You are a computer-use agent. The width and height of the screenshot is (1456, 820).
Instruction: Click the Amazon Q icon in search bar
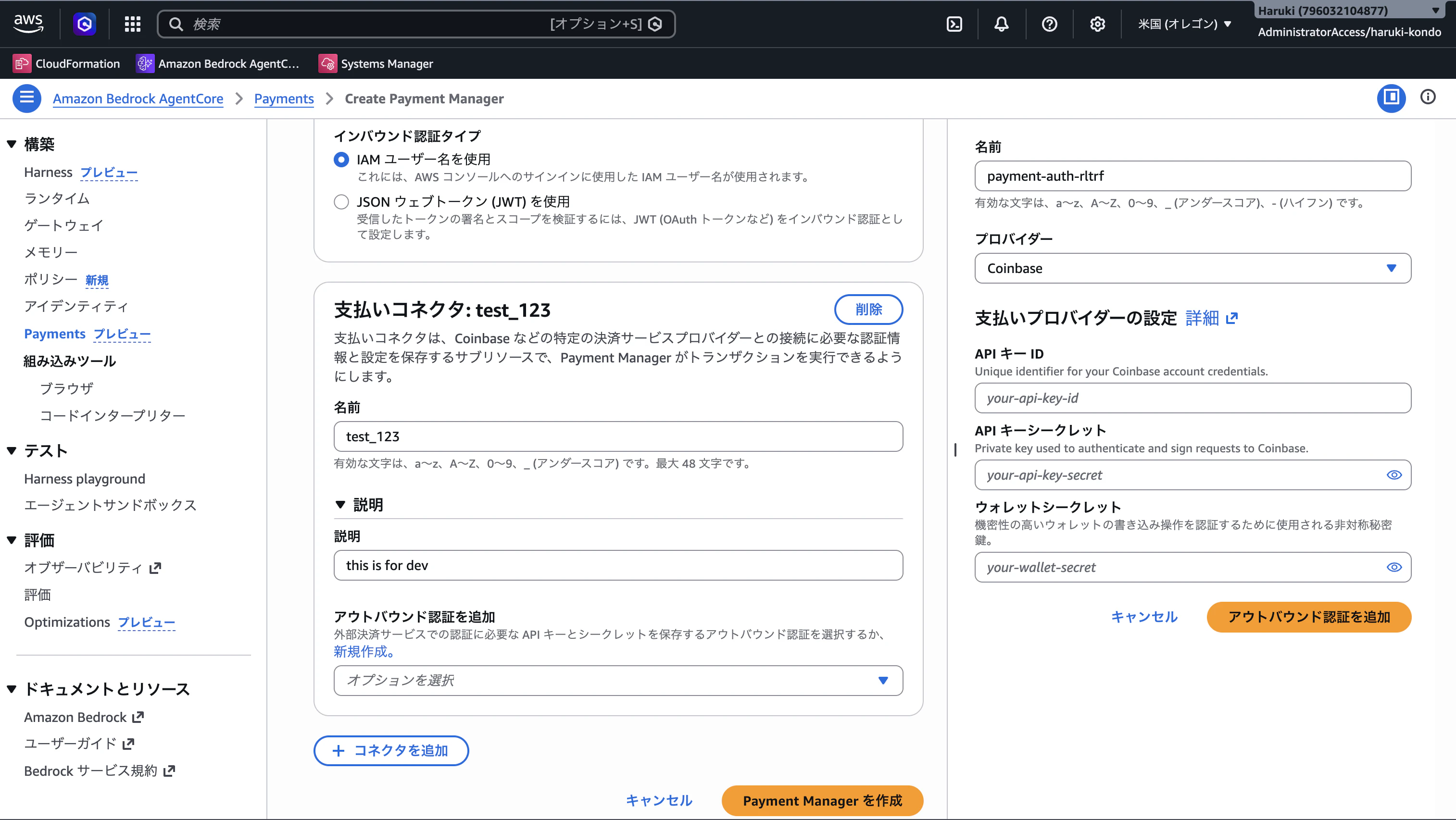655,24
